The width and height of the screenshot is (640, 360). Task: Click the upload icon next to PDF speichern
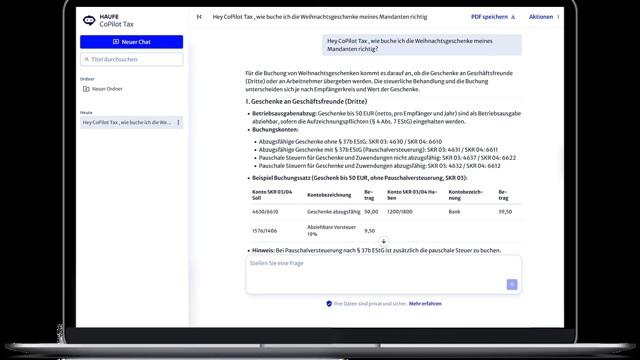click(513, 17)
